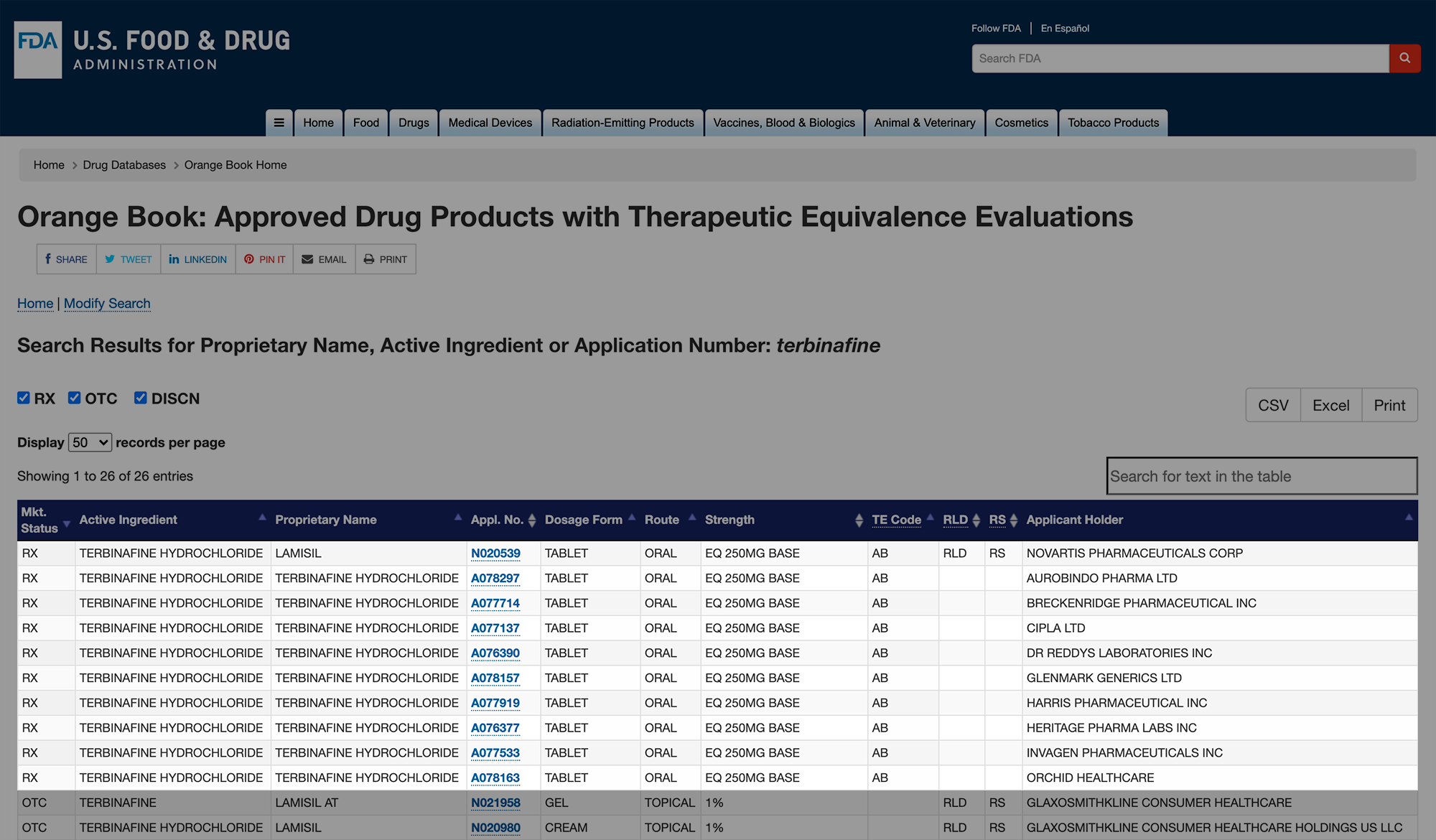This screenshot has width=1436, height=840.
Task: Export results to Excel
Action: 1331,405
